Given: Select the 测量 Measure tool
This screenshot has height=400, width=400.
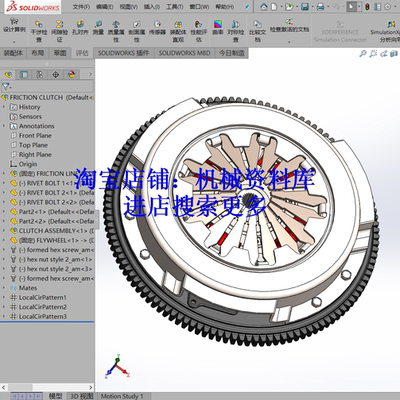Looking at the screenshot, I should click(x=98, y=28).
